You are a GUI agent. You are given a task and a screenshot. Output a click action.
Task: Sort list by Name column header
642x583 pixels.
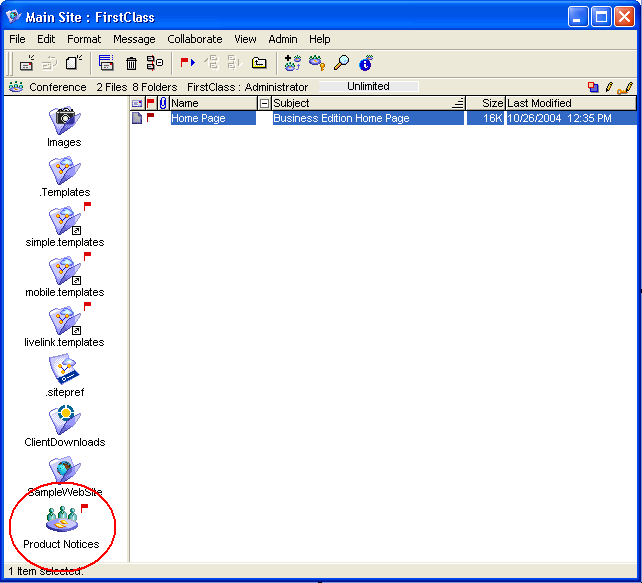click(212, 103)
